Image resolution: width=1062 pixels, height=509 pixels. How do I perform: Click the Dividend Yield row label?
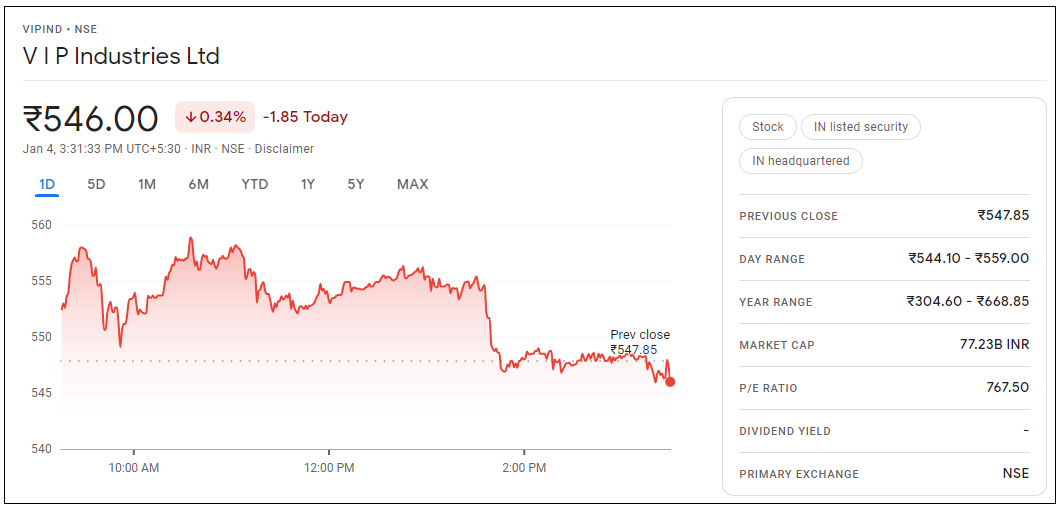click(785, 431)
